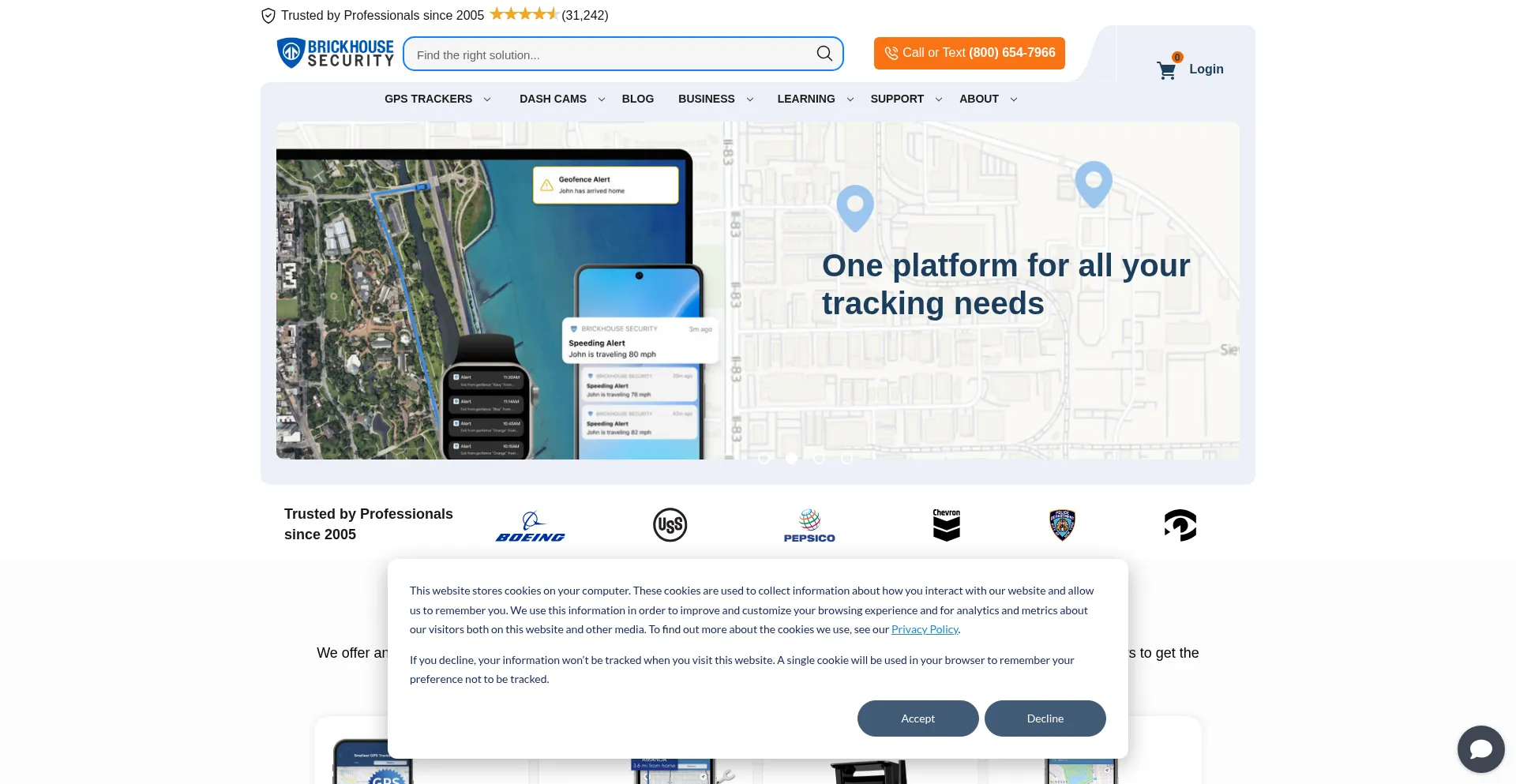This screenshot has height=784, width=1516.
Task: Open the chat bubble widget
Action: pos(1480,748)
